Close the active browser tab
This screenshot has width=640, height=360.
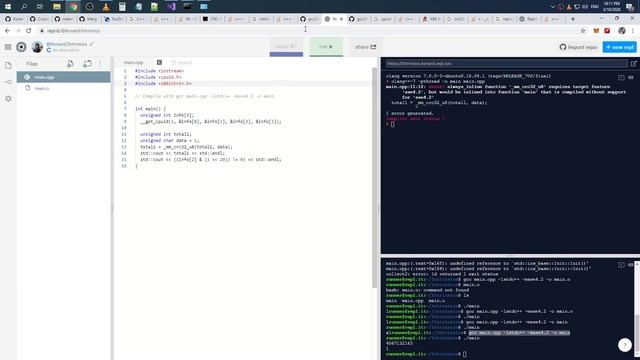(x=342, y=19)
